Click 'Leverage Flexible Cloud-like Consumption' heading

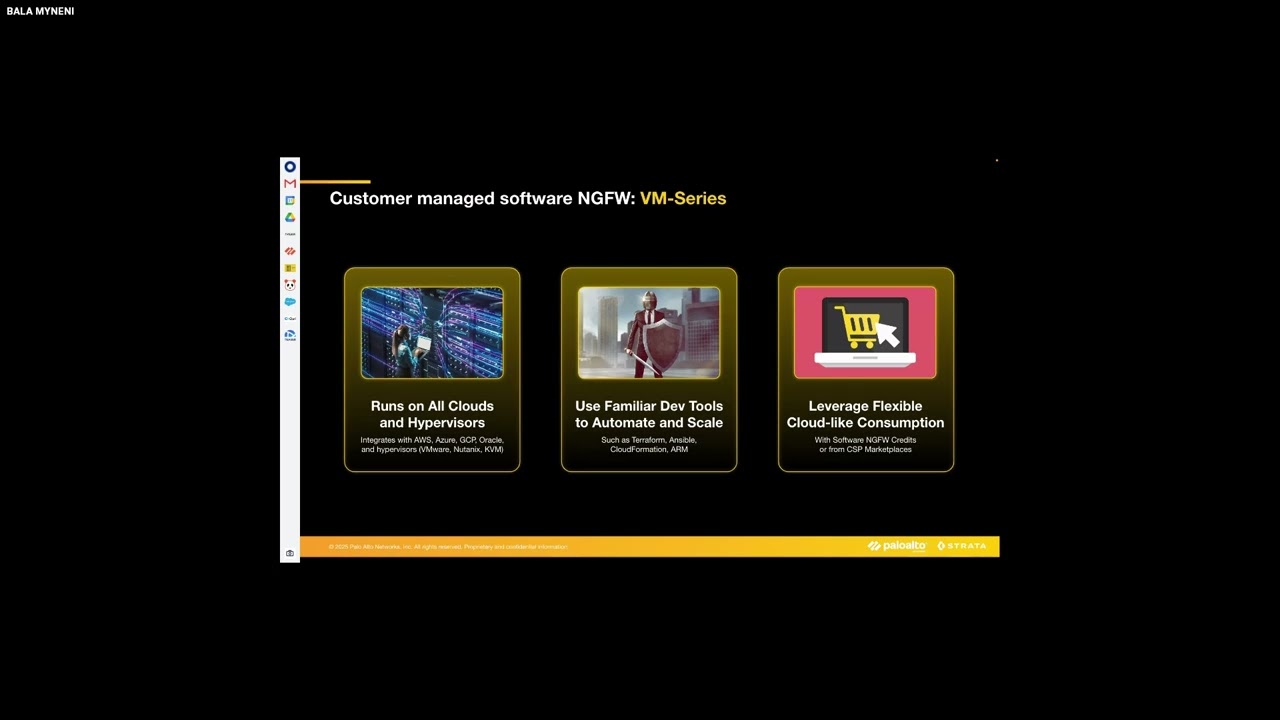[866, 414]
